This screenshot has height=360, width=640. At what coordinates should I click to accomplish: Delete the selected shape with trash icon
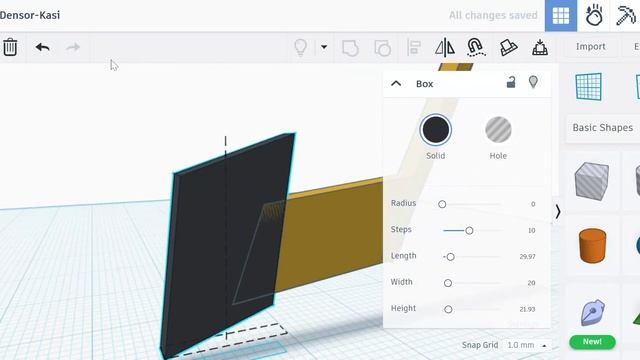tap(10, 47)
